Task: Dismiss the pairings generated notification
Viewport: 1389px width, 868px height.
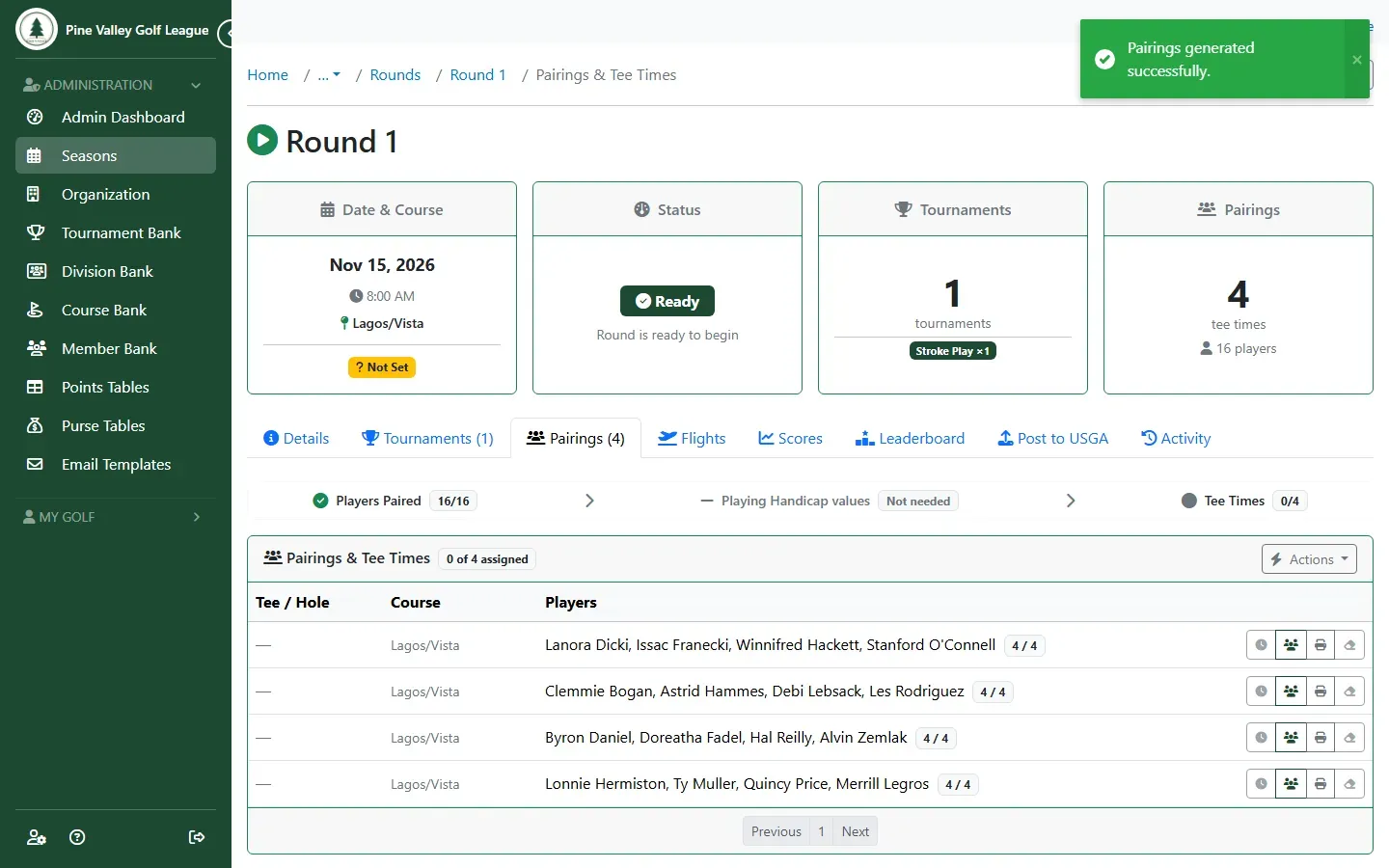Action: coord(1357,60)
